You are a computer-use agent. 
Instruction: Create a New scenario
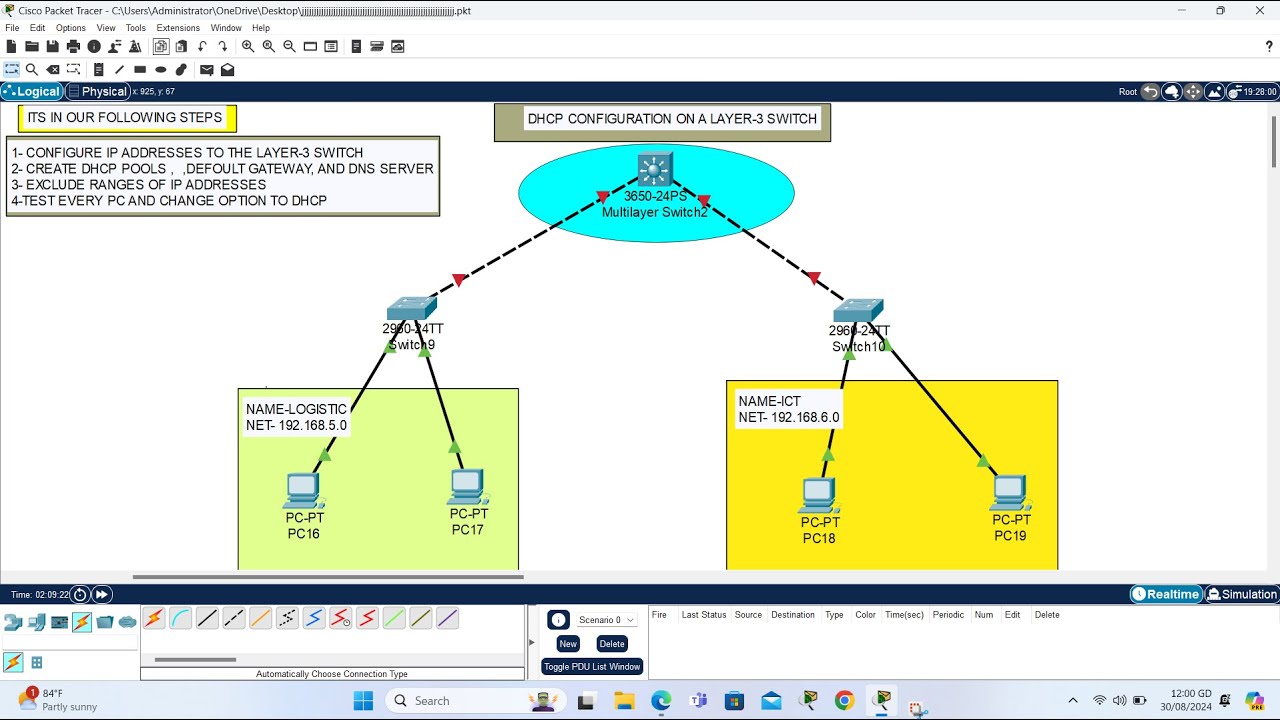point(568,644)
